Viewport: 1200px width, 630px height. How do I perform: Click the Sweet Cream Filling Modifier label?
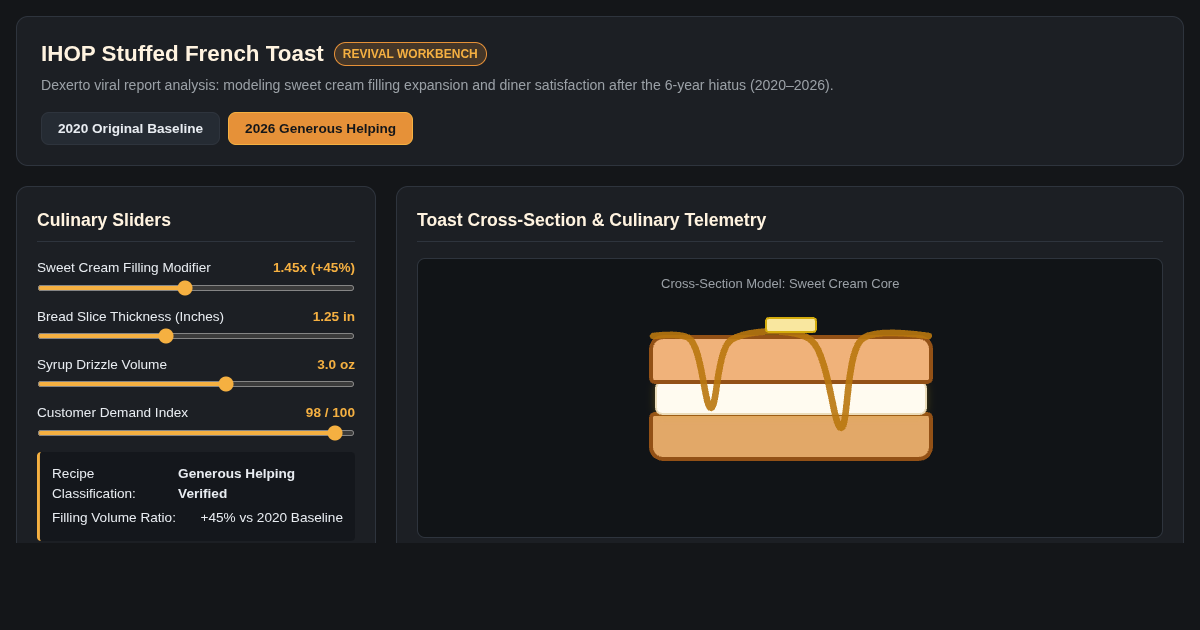[124, 267]
